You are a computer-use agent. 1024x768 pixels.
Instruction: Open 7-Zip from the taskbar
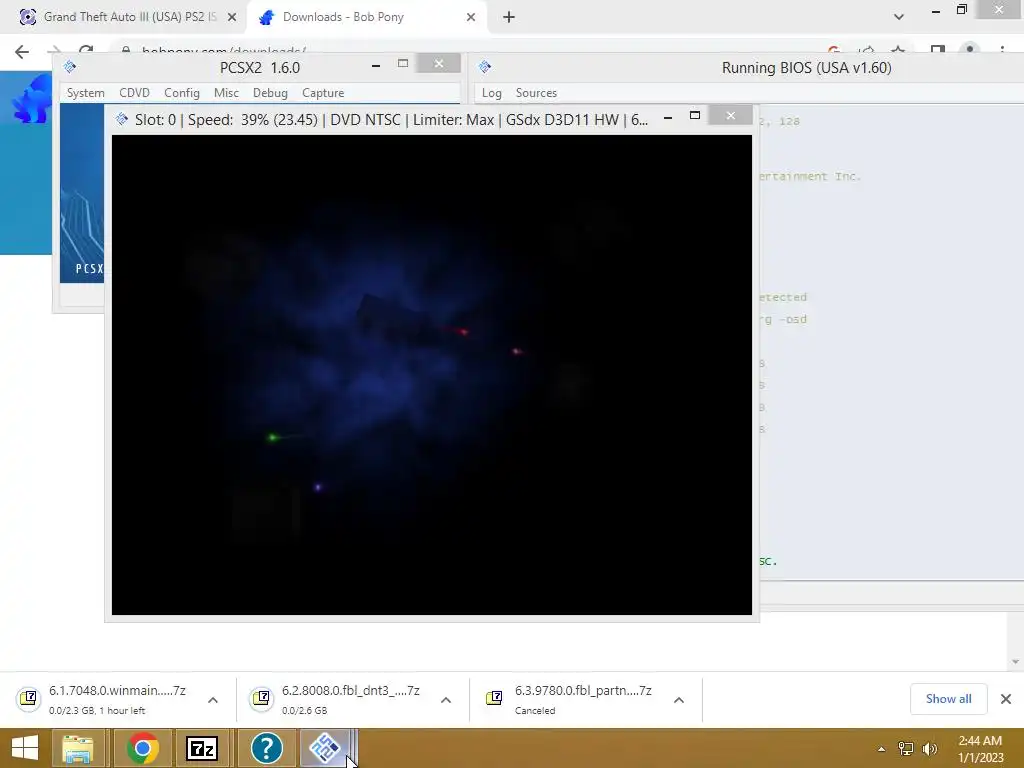pyautogui.click(x=202, y=748)
